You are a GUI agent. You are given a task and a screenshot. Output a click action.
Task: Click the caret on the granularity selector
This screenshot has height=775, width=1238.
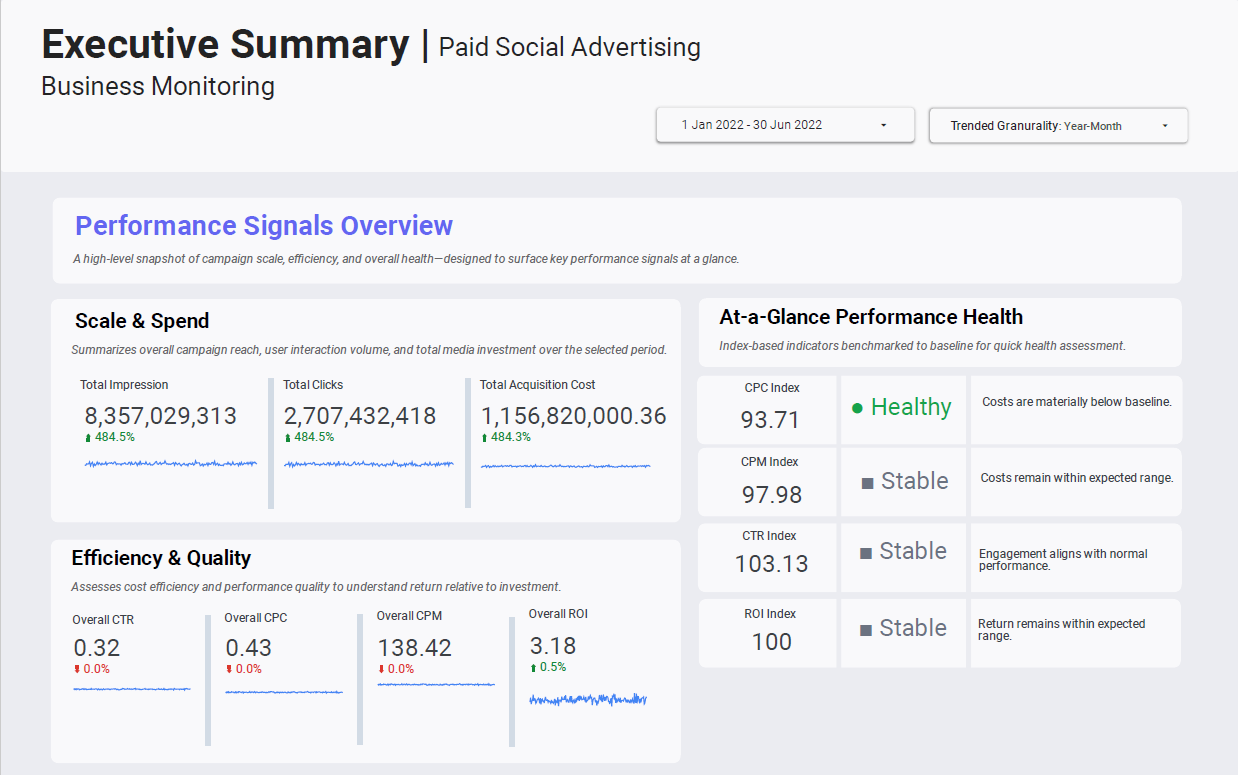1164,125
